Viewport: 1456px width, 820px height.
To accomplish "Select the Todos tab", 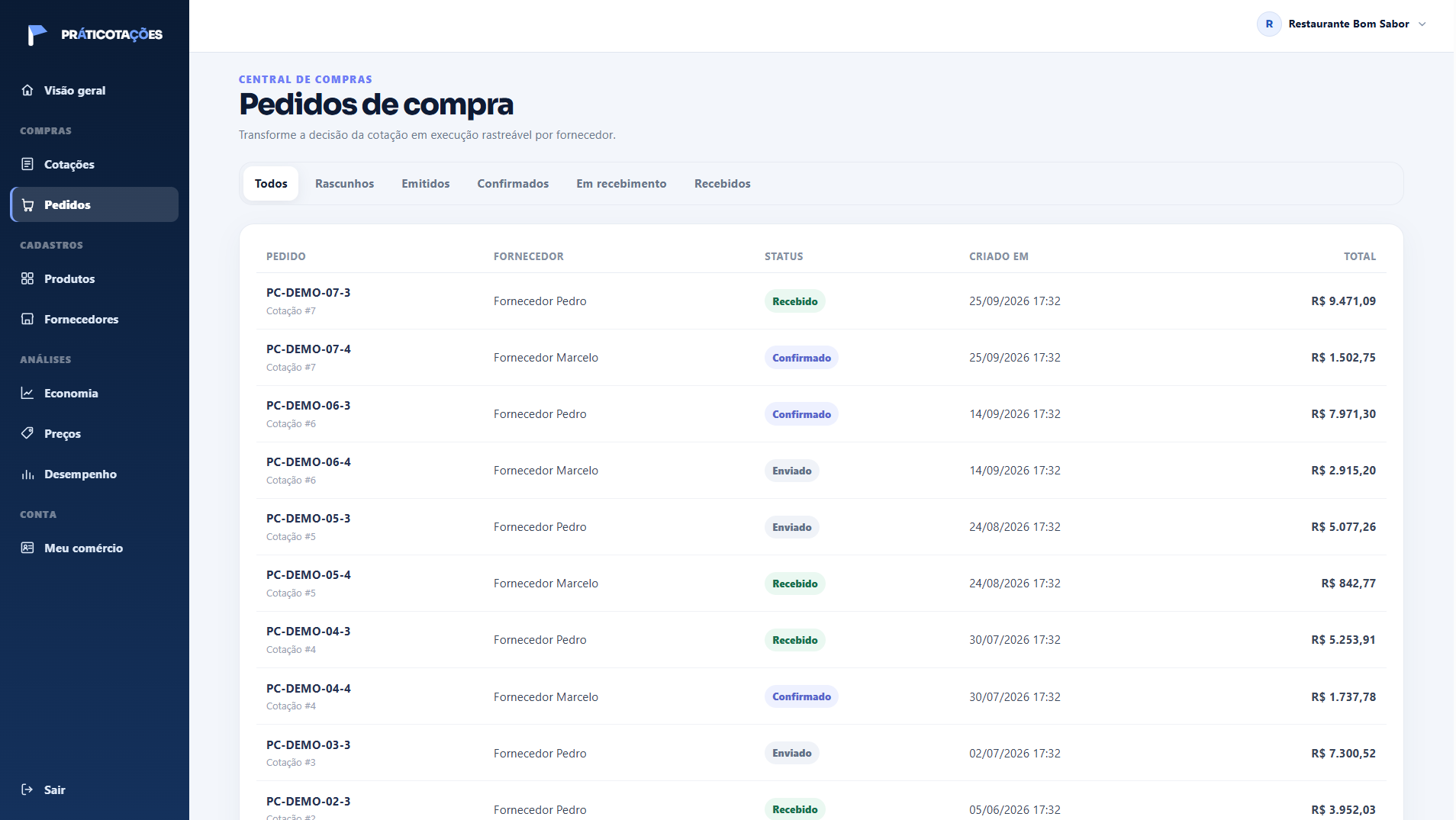I will pos(271,184).
